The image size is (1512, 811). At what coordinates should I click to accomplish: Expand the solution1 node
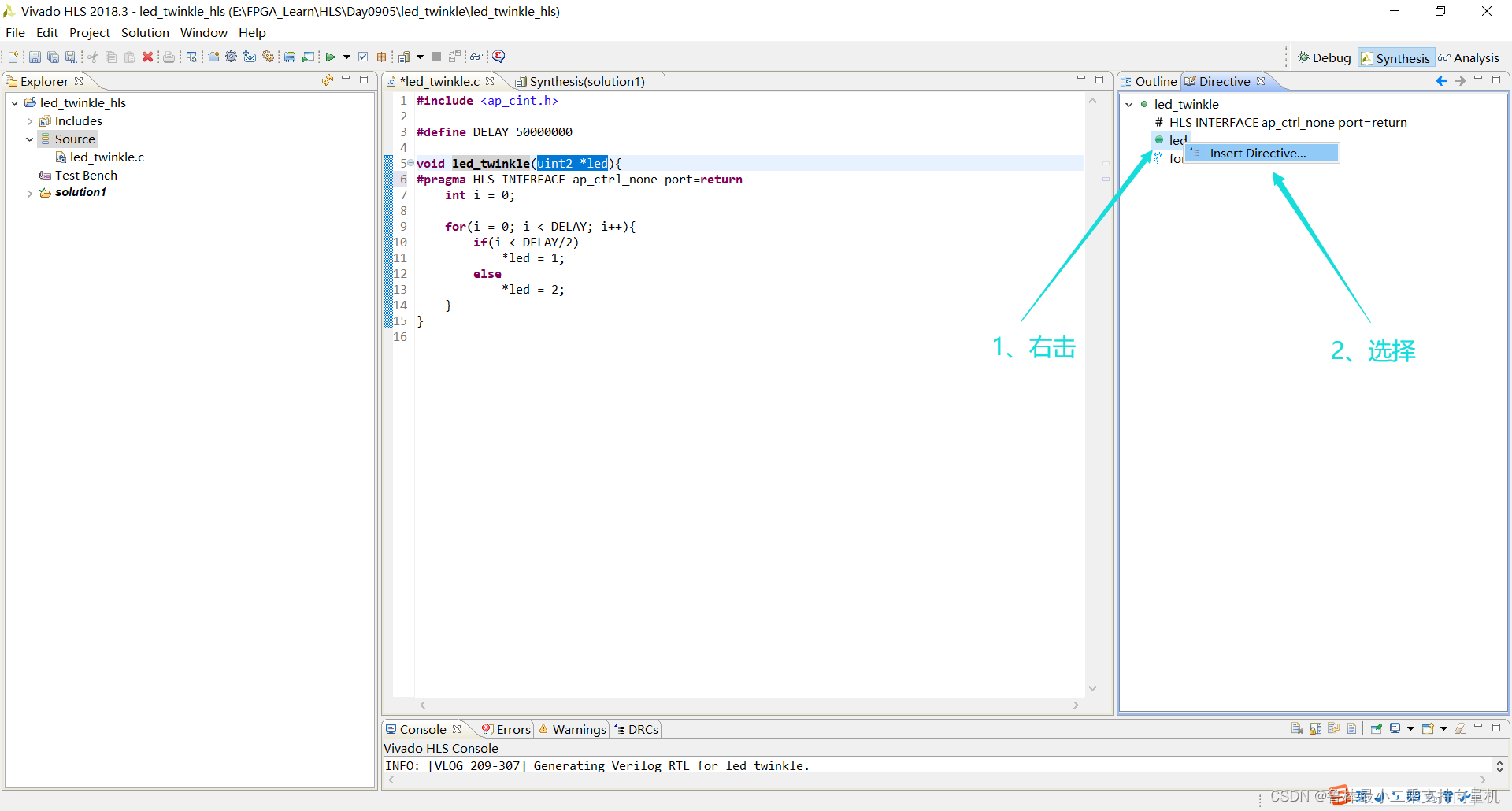point(30,193)
